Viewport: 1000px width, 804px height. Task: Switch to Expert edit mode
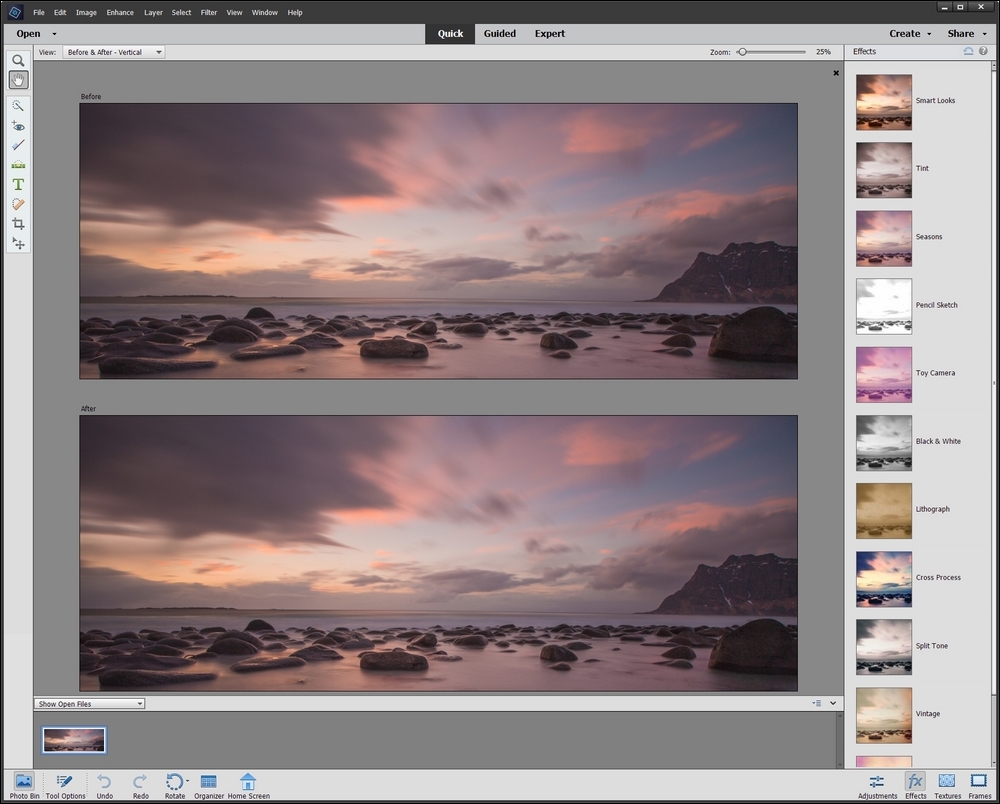point(550,34)
